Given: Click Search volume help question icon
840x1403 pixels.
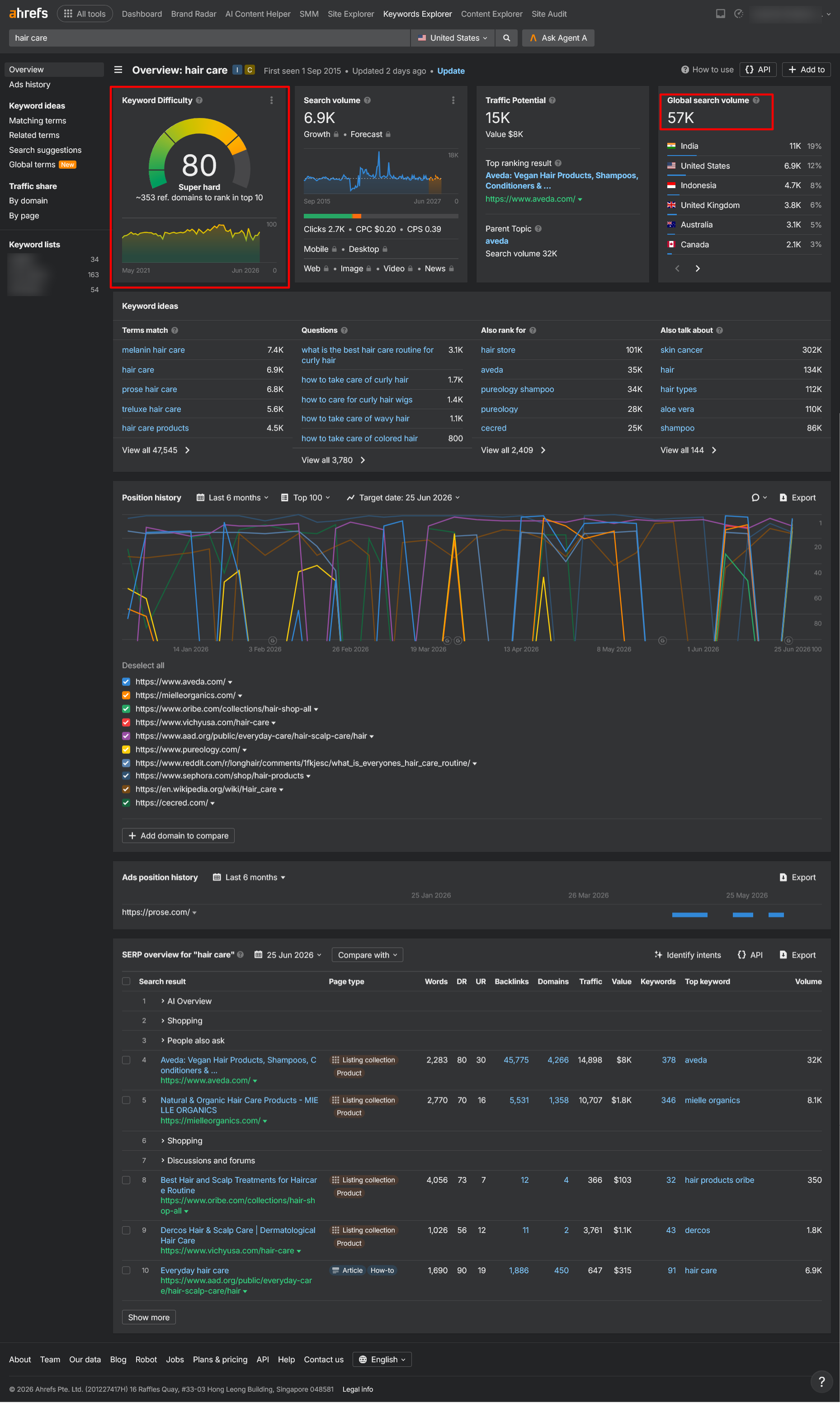Looking at the screenshot, I should (368, 100).
